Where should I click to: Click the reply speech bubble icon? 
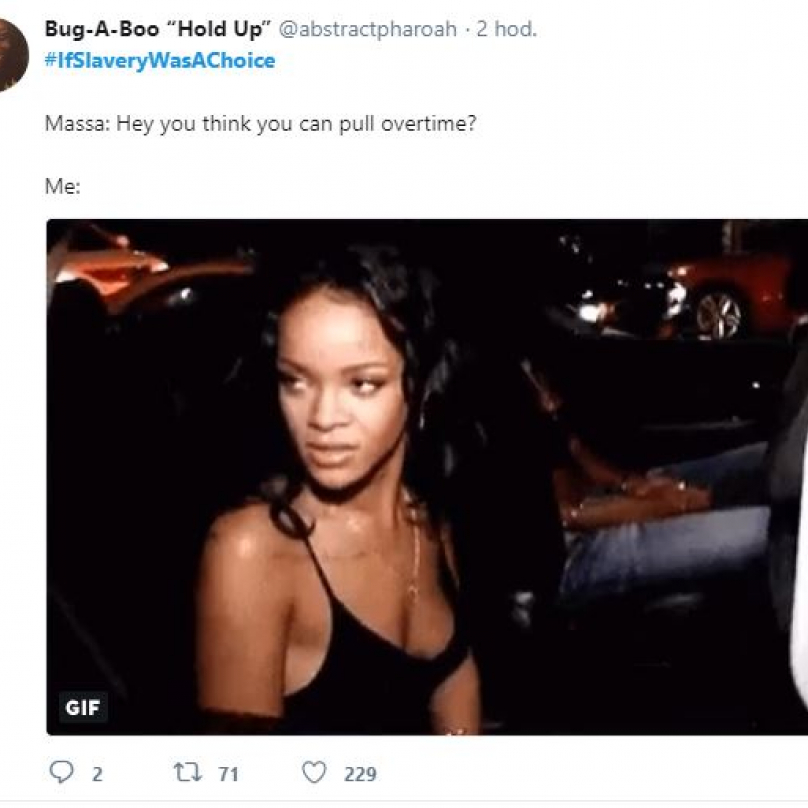click(x=61, y=772)
